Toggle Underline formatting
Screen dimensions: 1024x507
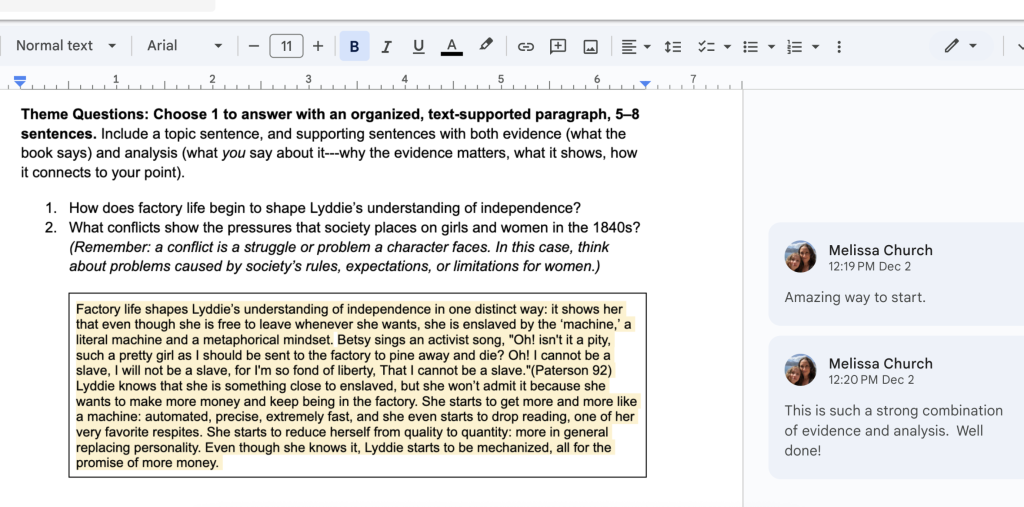point(418,46)
